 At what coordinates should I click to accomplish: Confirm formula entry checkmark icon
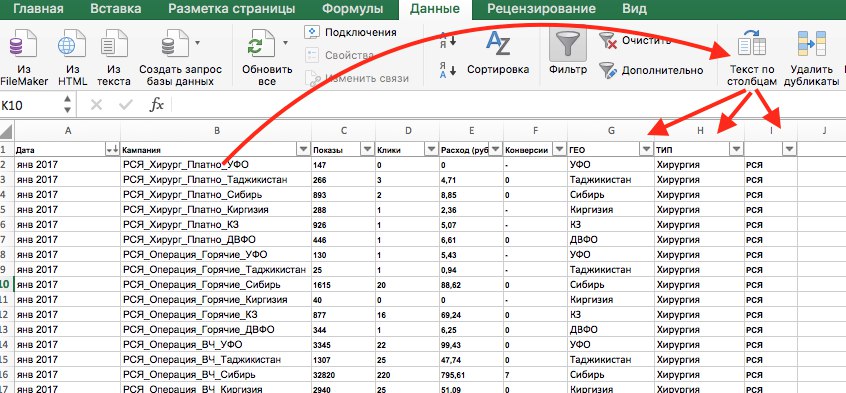pos(126,105)
